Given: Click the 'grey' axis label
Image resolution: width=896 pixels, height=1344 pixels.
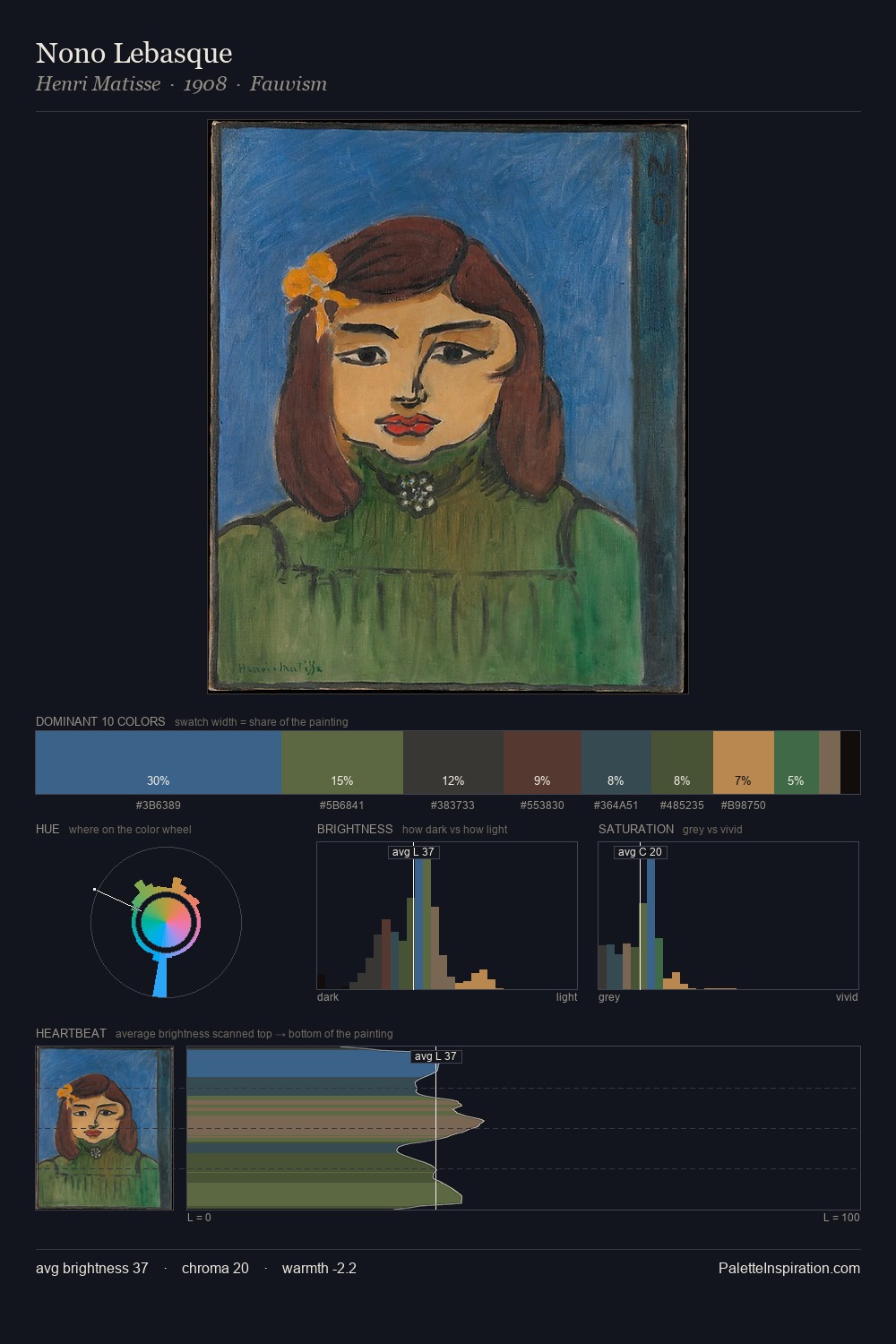Looking at the screenshot, I should coord(609,997).
